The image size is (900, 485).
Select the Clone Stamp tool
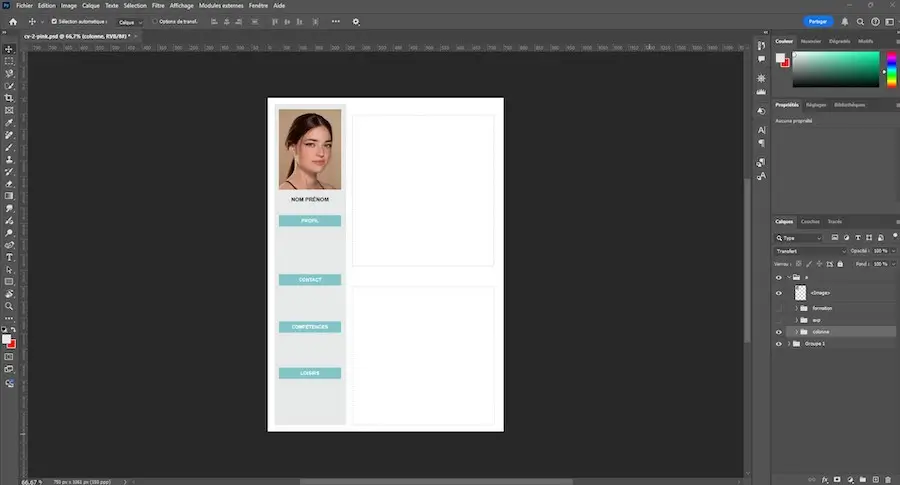click(x=9, y=160)
